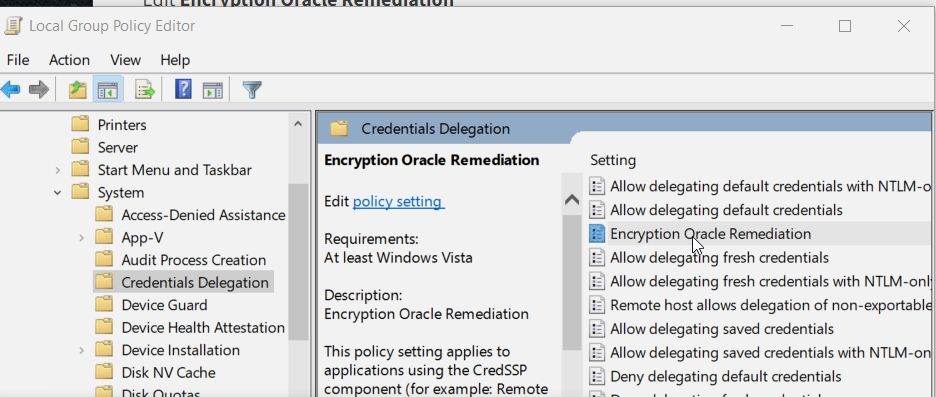The height and width of the screenshot is (397, 936).
Task: Toggle the show/hide console tree icon
Action: point(108,90)
